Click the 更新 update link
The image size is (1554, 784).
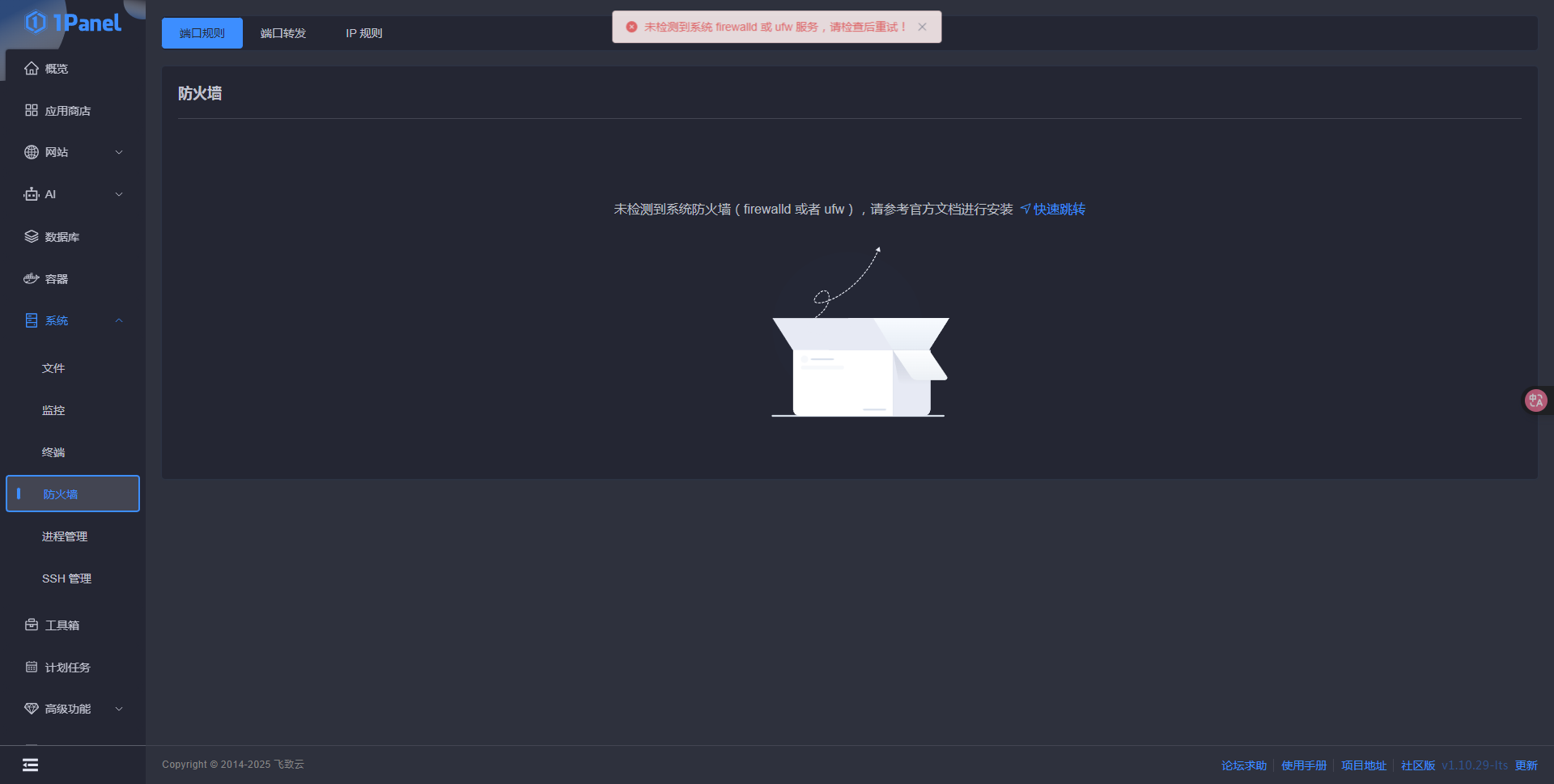[1526, 765]
